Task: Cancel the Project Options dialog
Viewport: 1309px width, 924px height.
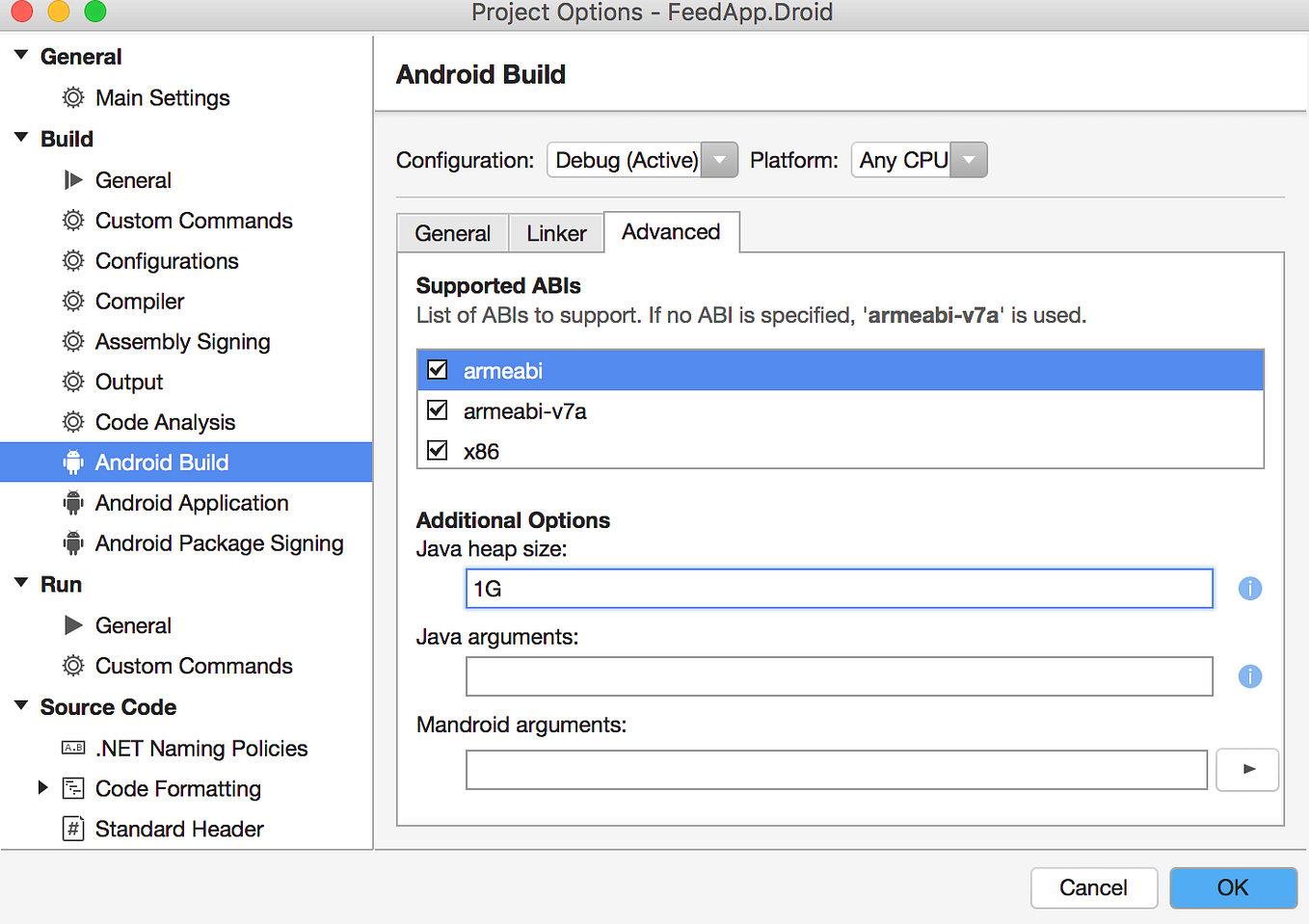Action: [x=1094, y=887]
